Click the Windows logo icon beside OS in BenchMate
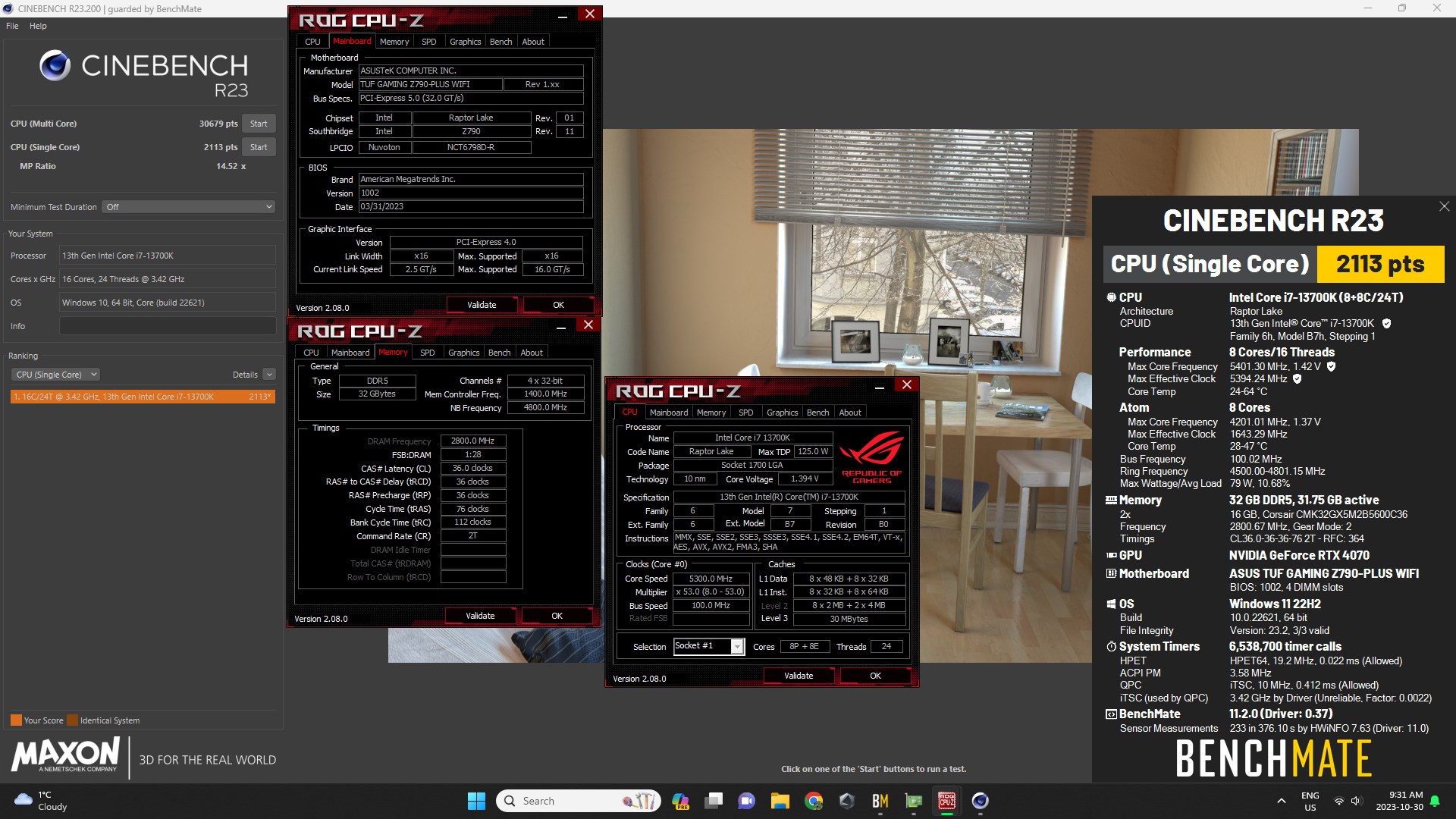The width and height of the screenshot is (1456, 819). (1111, 604)
